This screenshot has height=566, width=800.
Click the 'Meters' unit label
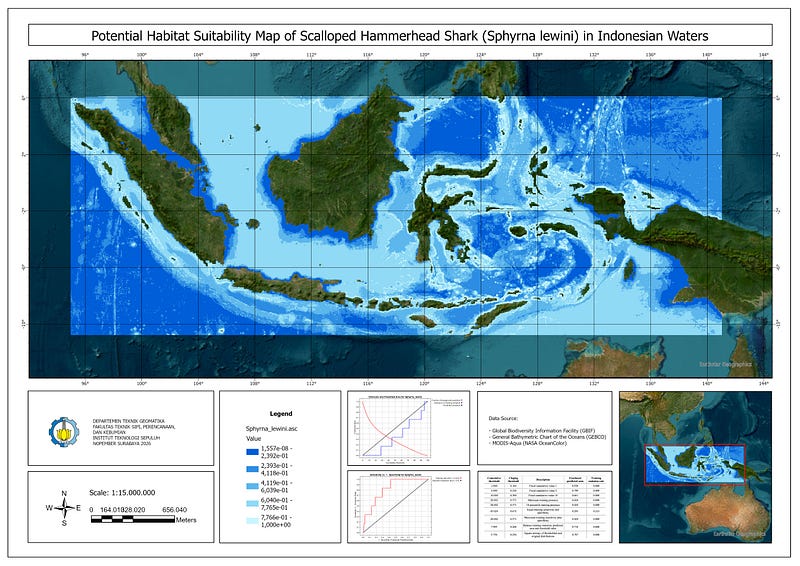[x=186, y=521]
